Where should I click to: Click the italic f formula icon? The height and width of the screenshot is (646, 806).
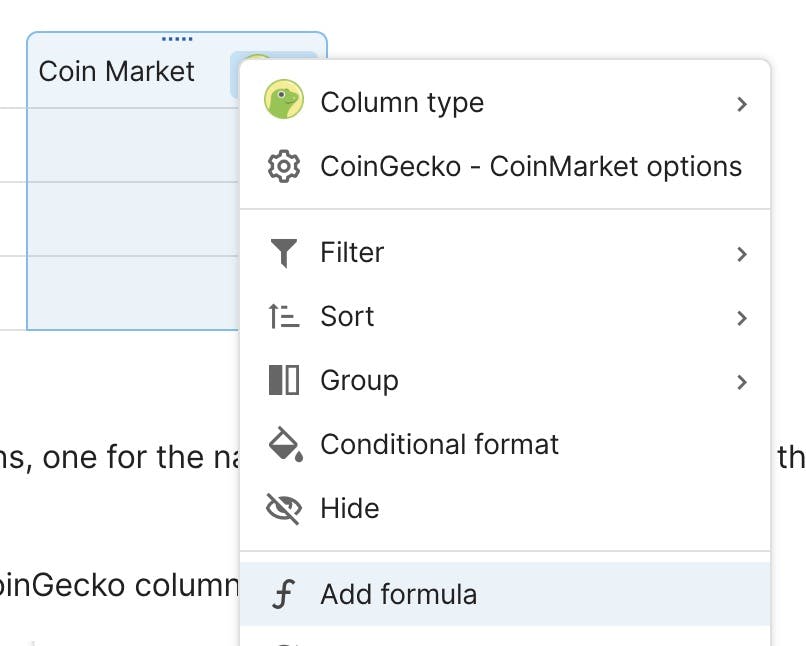pos(284,594)
